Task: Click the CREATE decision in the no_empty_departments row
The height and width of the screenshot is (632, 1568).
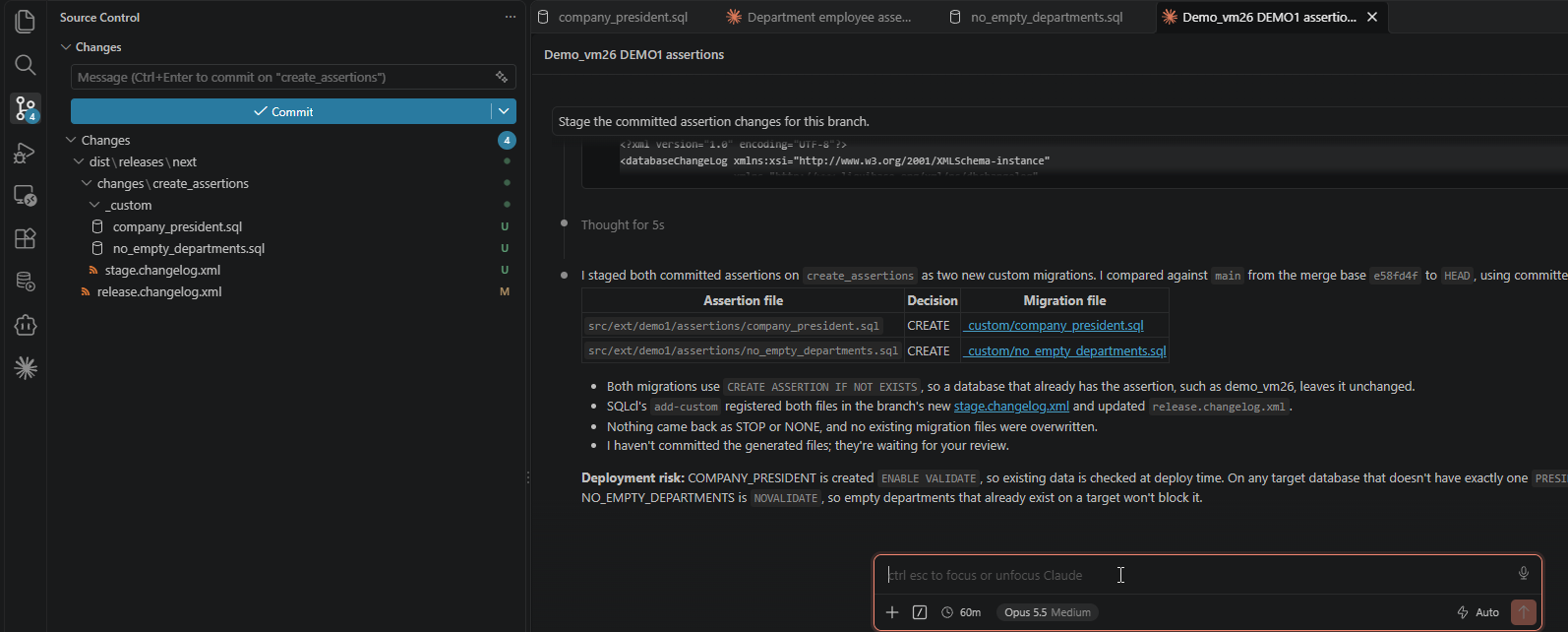Action: coord(929,350)
